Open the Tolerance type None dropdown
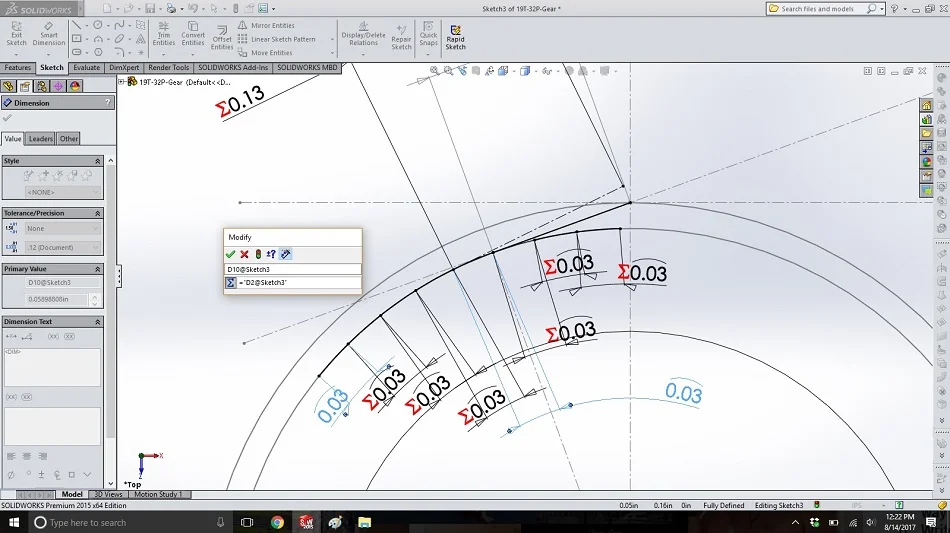The width and height of the screenshot is (950, 533). coord(62,228)
